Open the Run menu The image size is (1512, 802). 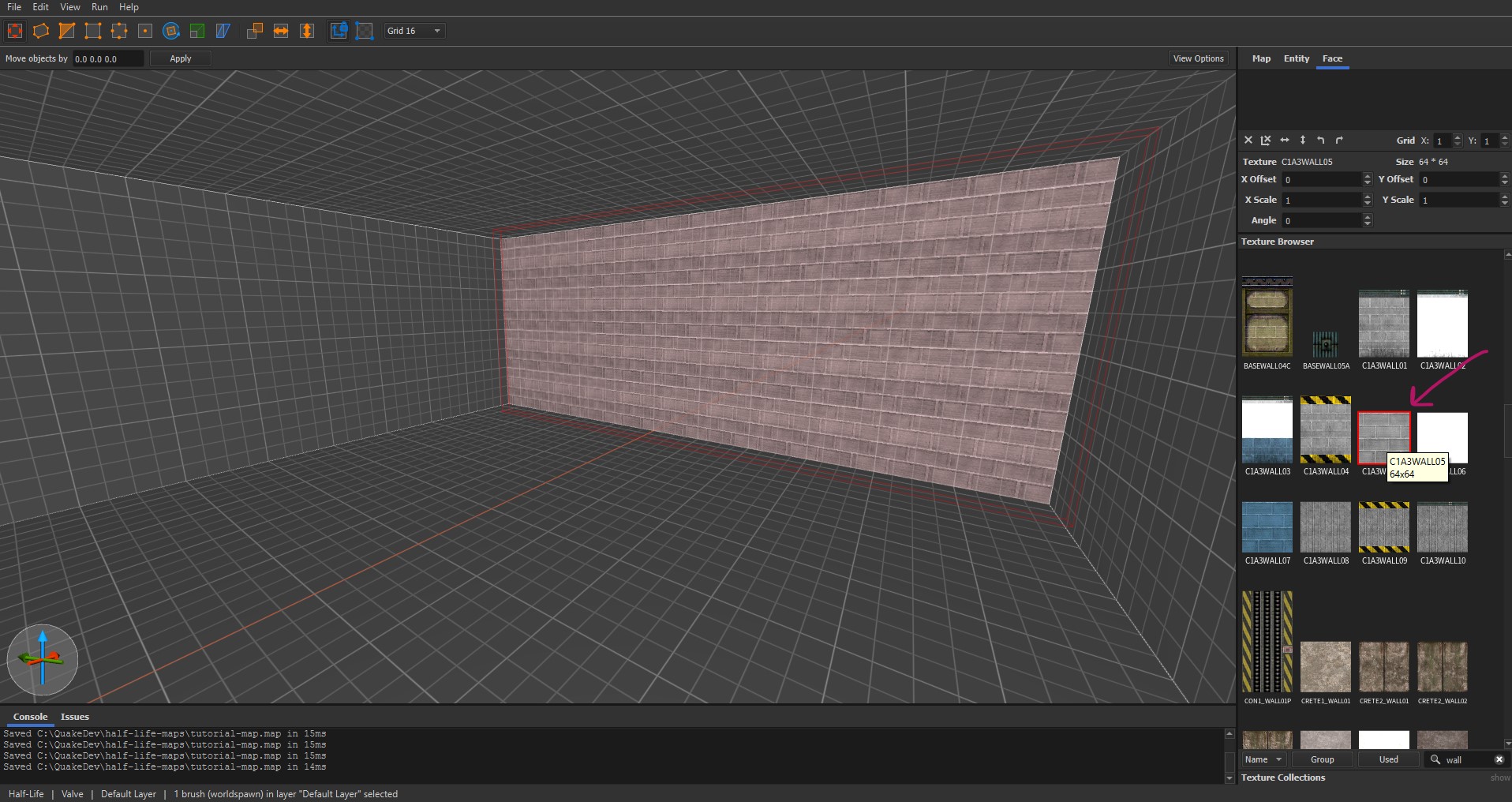[x=99, y=7]
